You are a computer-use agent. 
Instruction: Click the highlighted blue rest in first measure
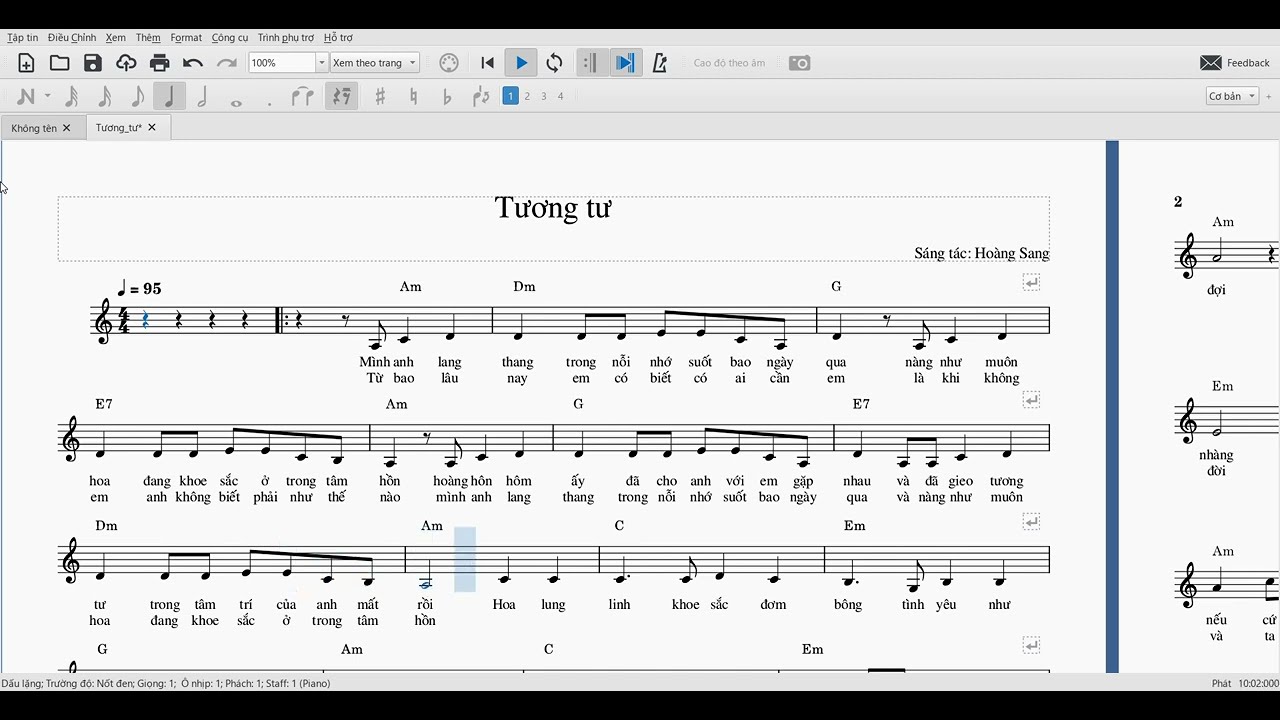(146, 320)
